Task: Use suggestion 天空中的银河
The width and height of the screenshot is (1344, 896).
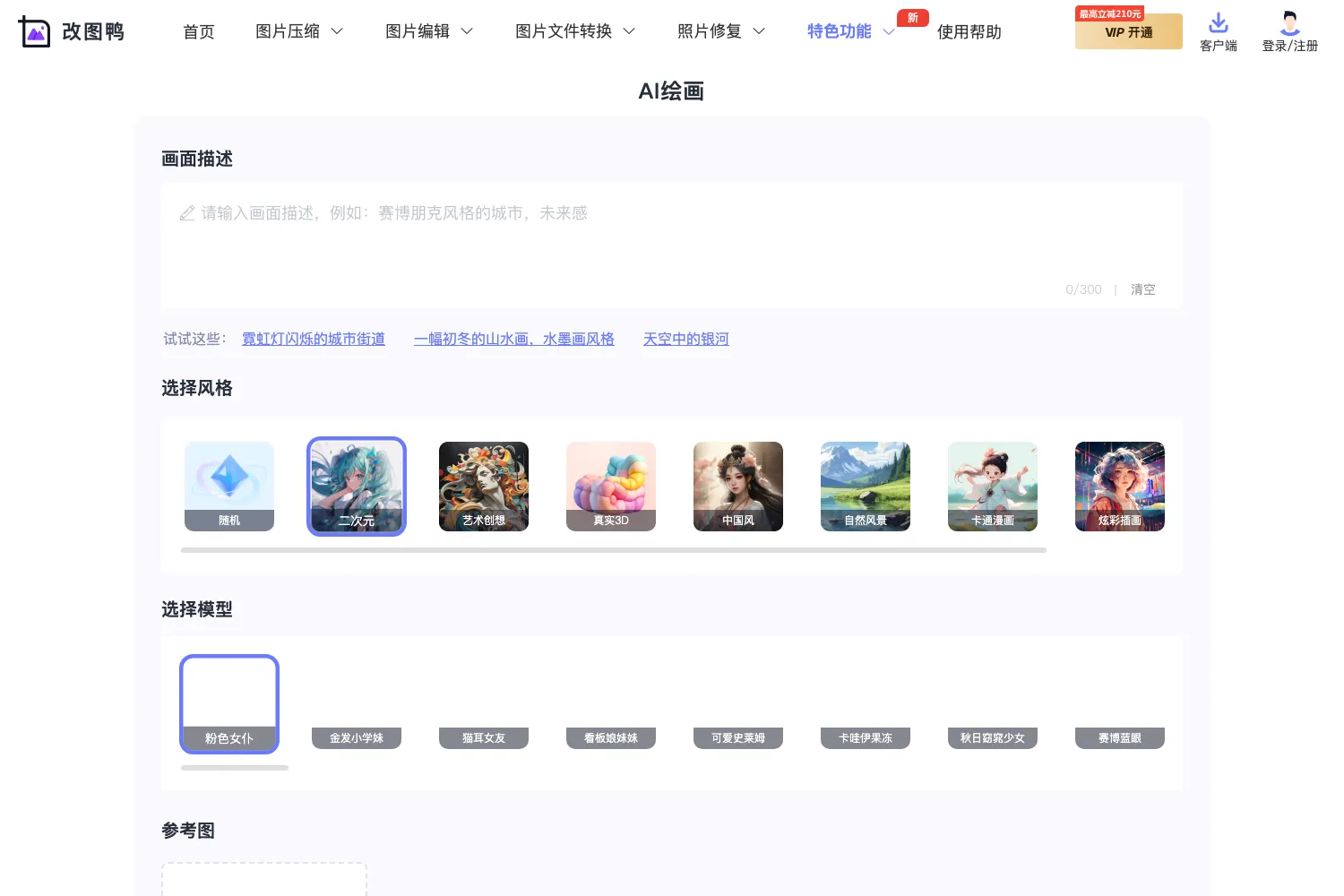Action: [686, 339]
